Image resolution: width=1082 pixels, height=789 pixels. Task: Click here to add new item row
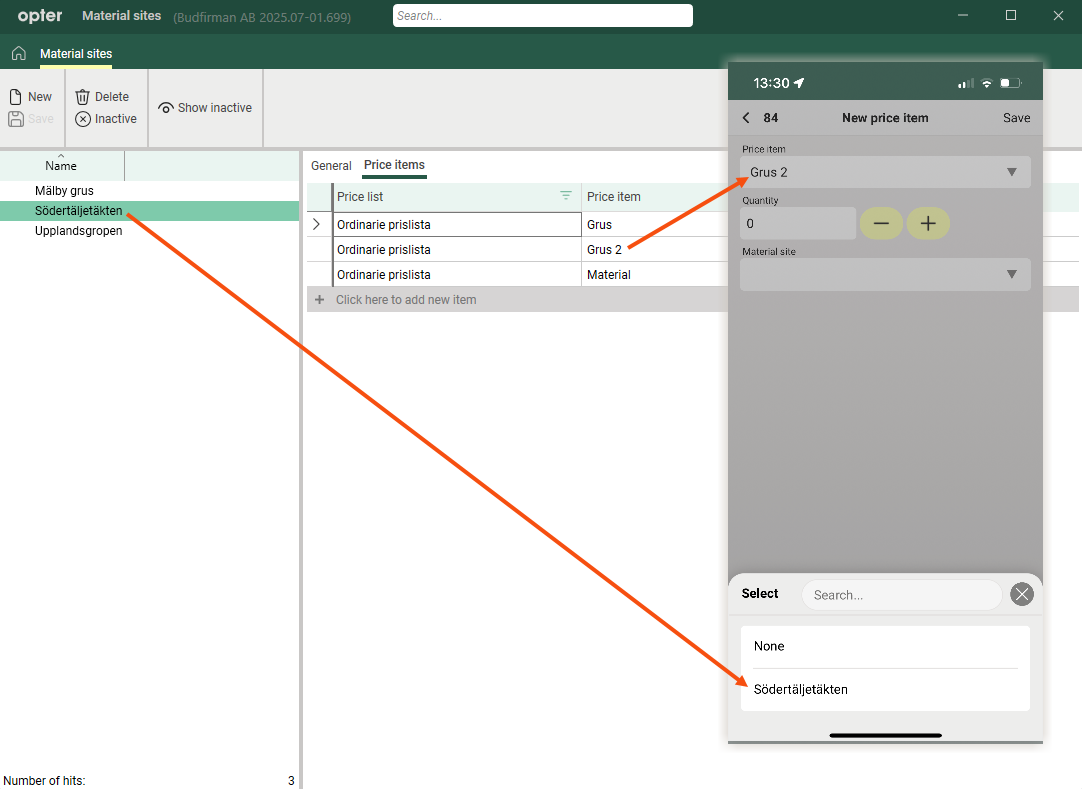[406, 300]
